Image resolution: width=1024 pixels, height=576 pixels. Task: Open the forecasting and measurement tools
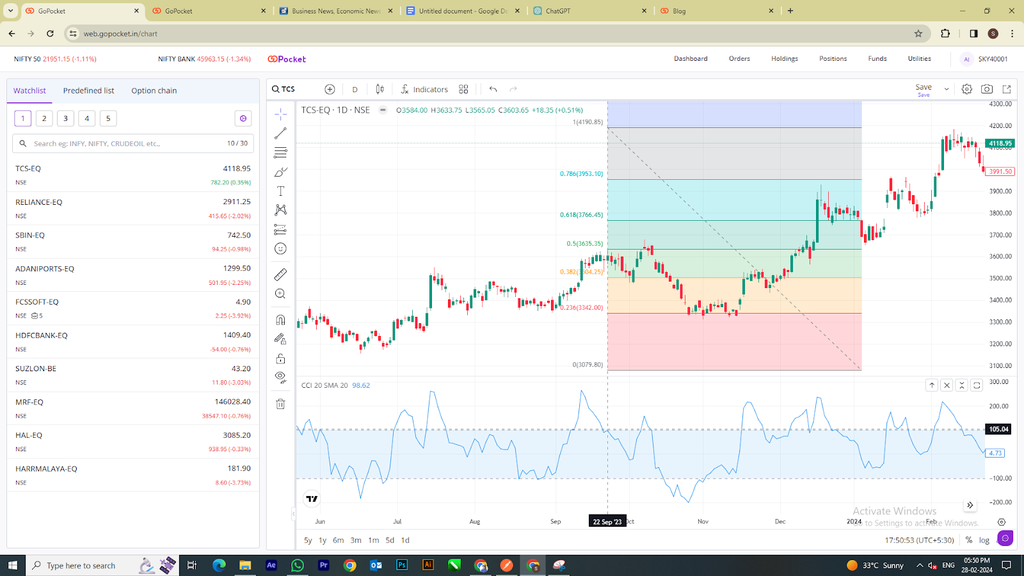(280, 230)
